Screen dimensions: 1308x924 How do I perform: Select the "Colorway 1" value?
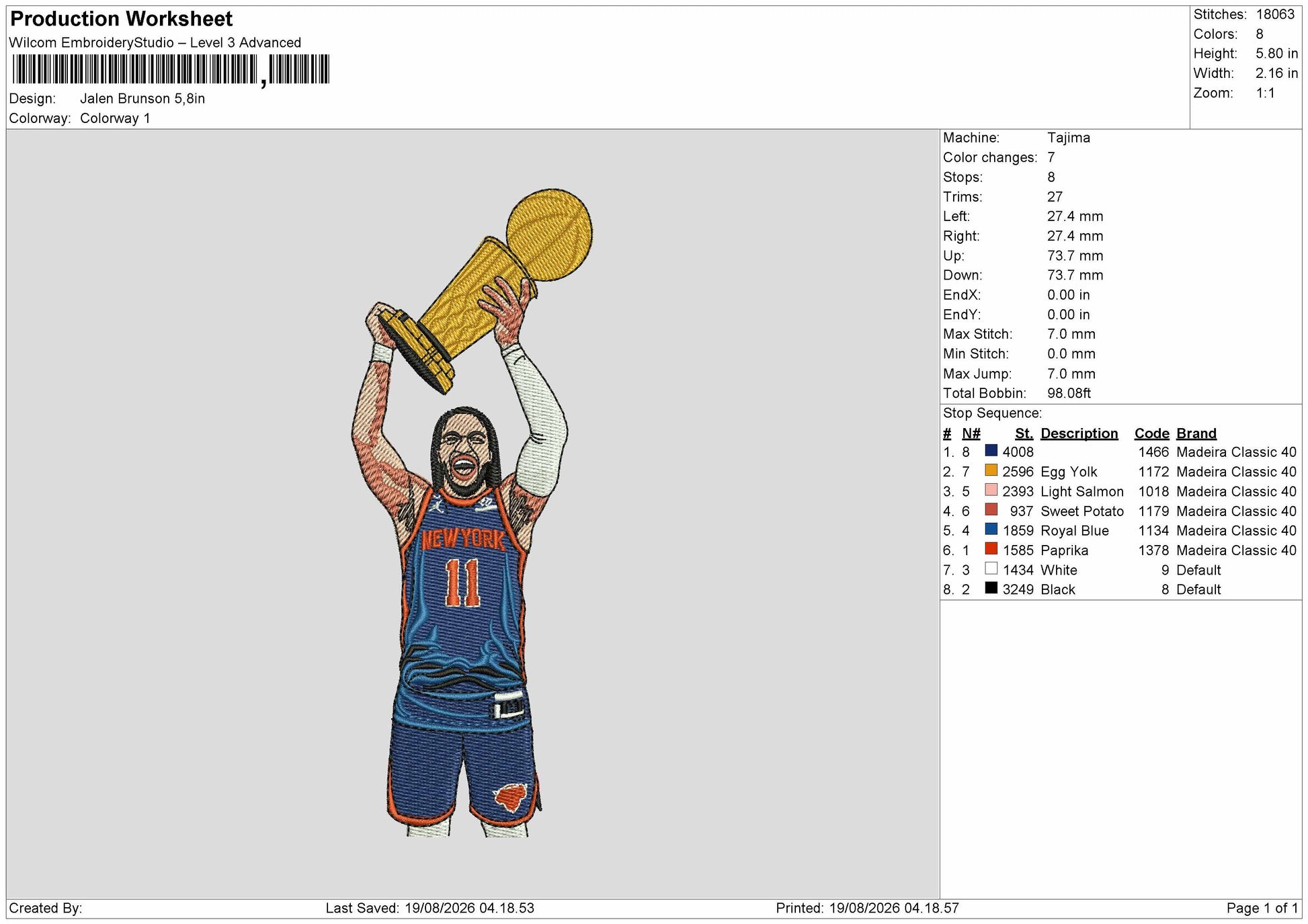[115, 118]
